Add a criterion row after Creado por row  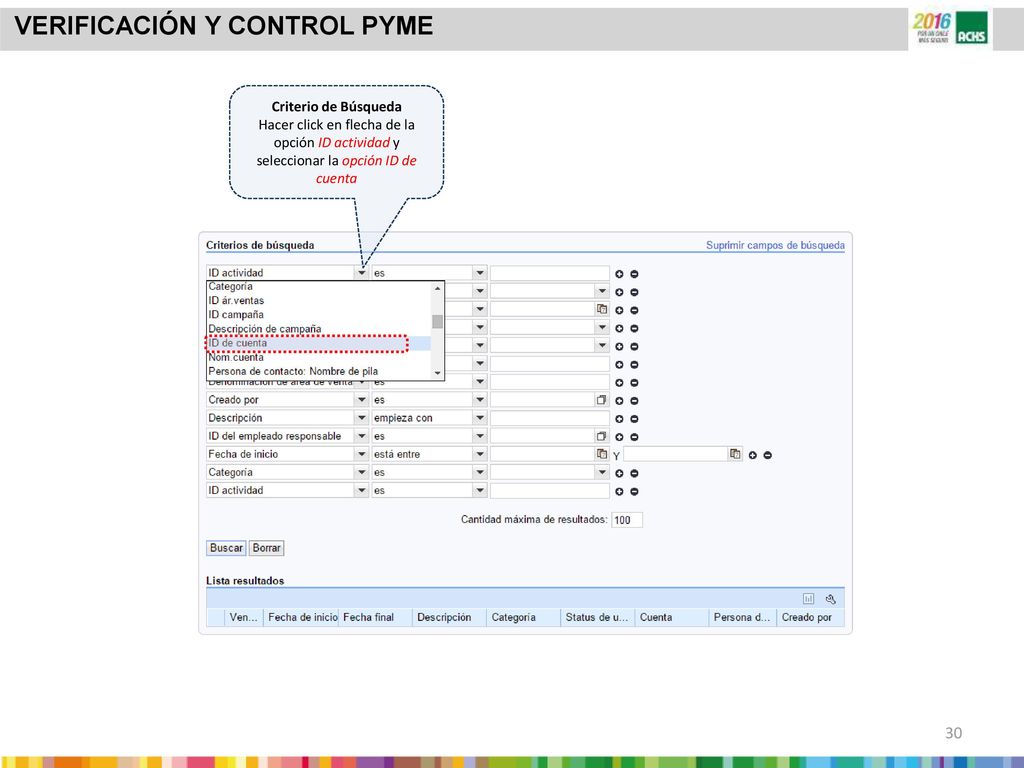point(619,401)
